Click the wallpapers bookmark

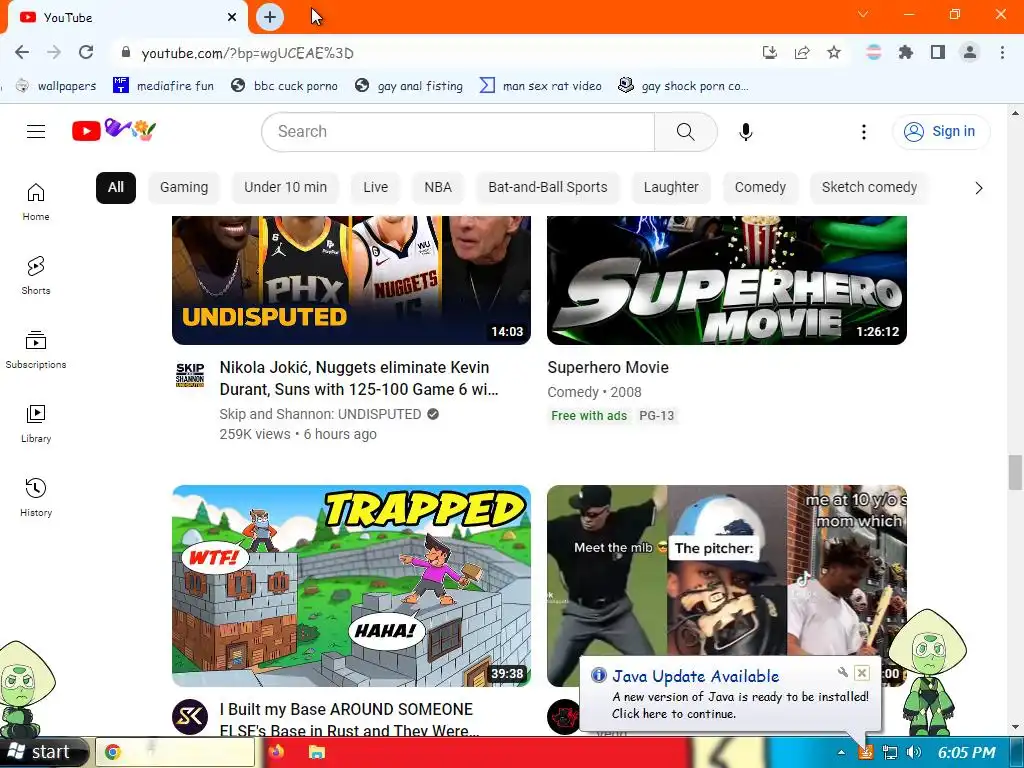[57, 86]
